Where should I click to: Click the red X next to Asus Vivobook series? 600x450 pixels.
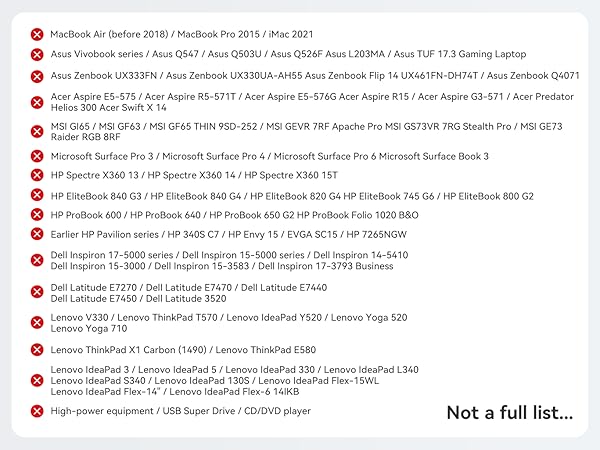click(37, 54)
